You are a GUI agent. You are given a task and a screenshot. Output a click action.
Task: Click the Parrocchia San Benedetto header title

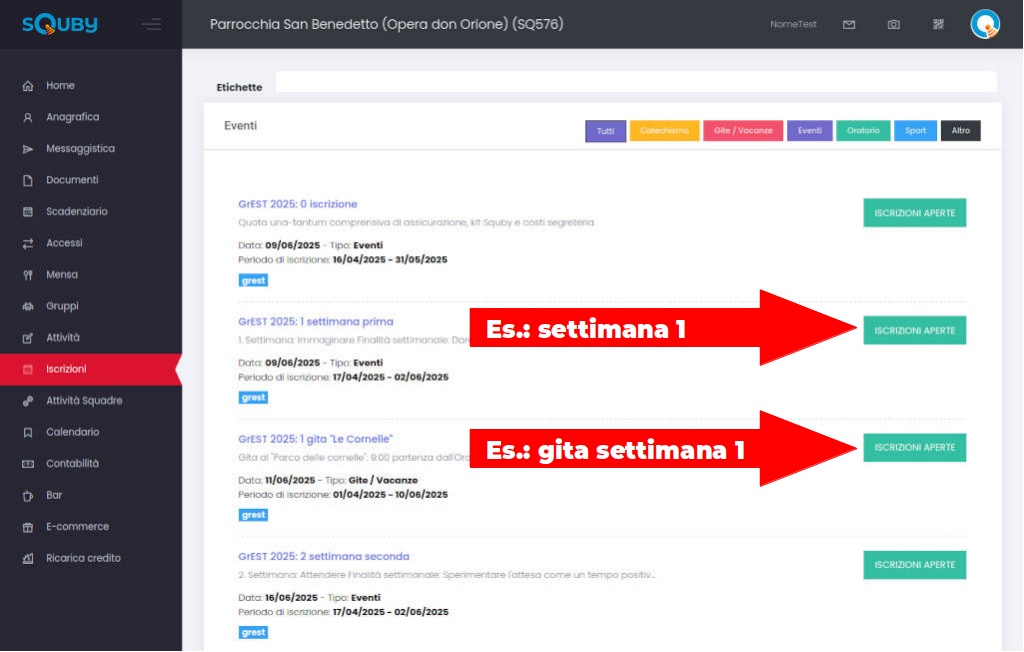point(387,24)
